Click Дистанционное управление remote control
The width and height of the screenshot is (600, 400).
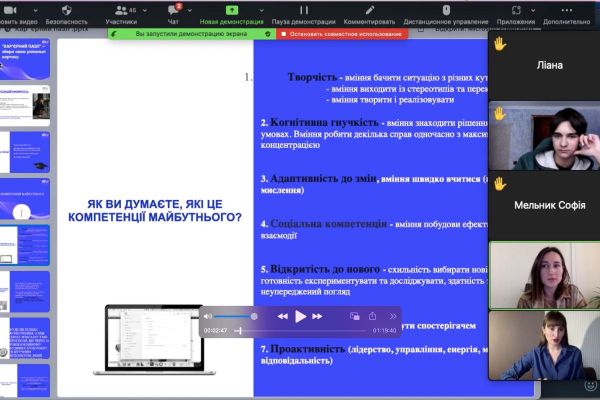[x=446, y=9]
